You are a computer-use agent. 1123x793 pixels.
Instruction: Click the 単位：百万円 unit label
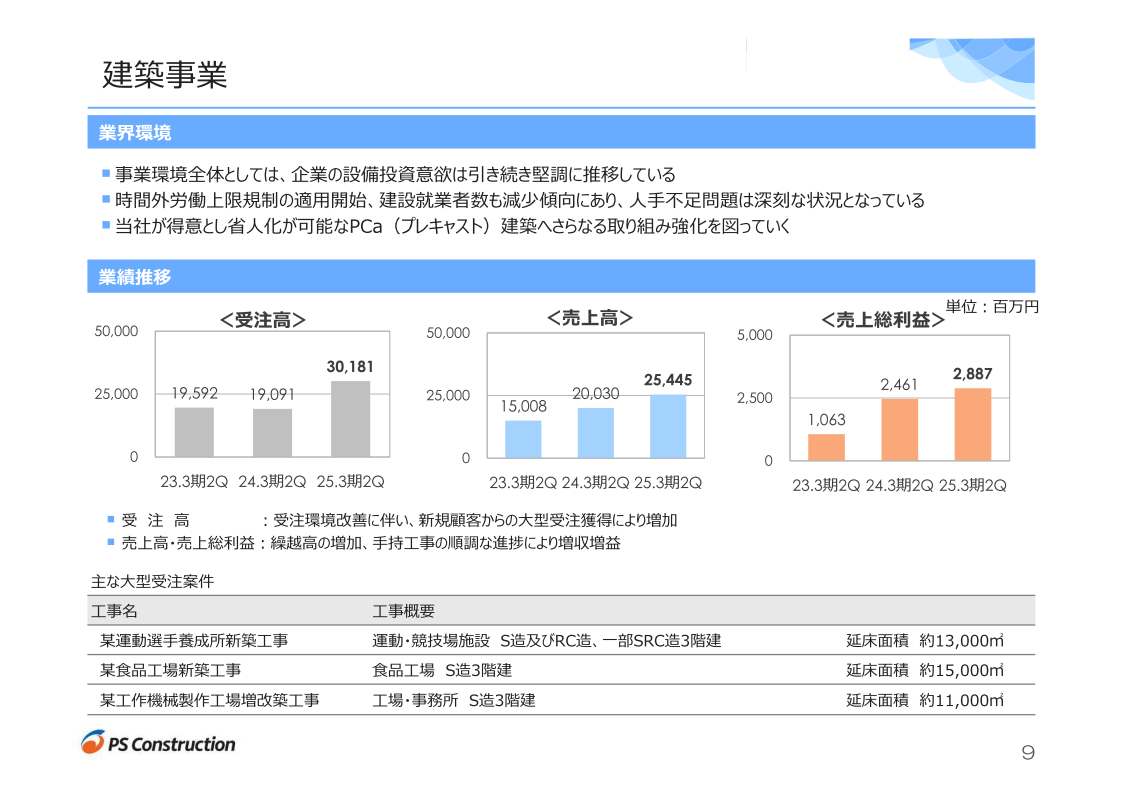992,307
